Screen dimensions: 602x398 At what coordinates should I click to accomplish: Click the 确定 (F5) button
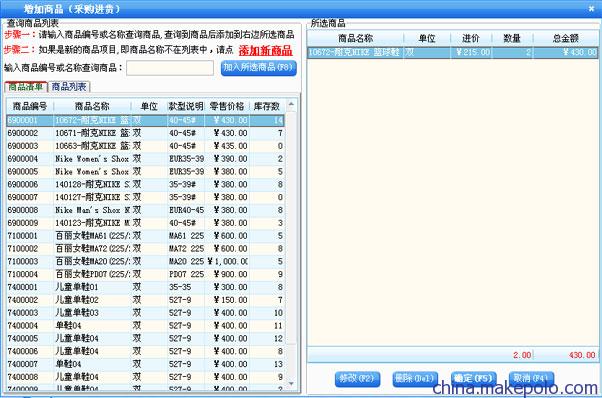point(473,379)
